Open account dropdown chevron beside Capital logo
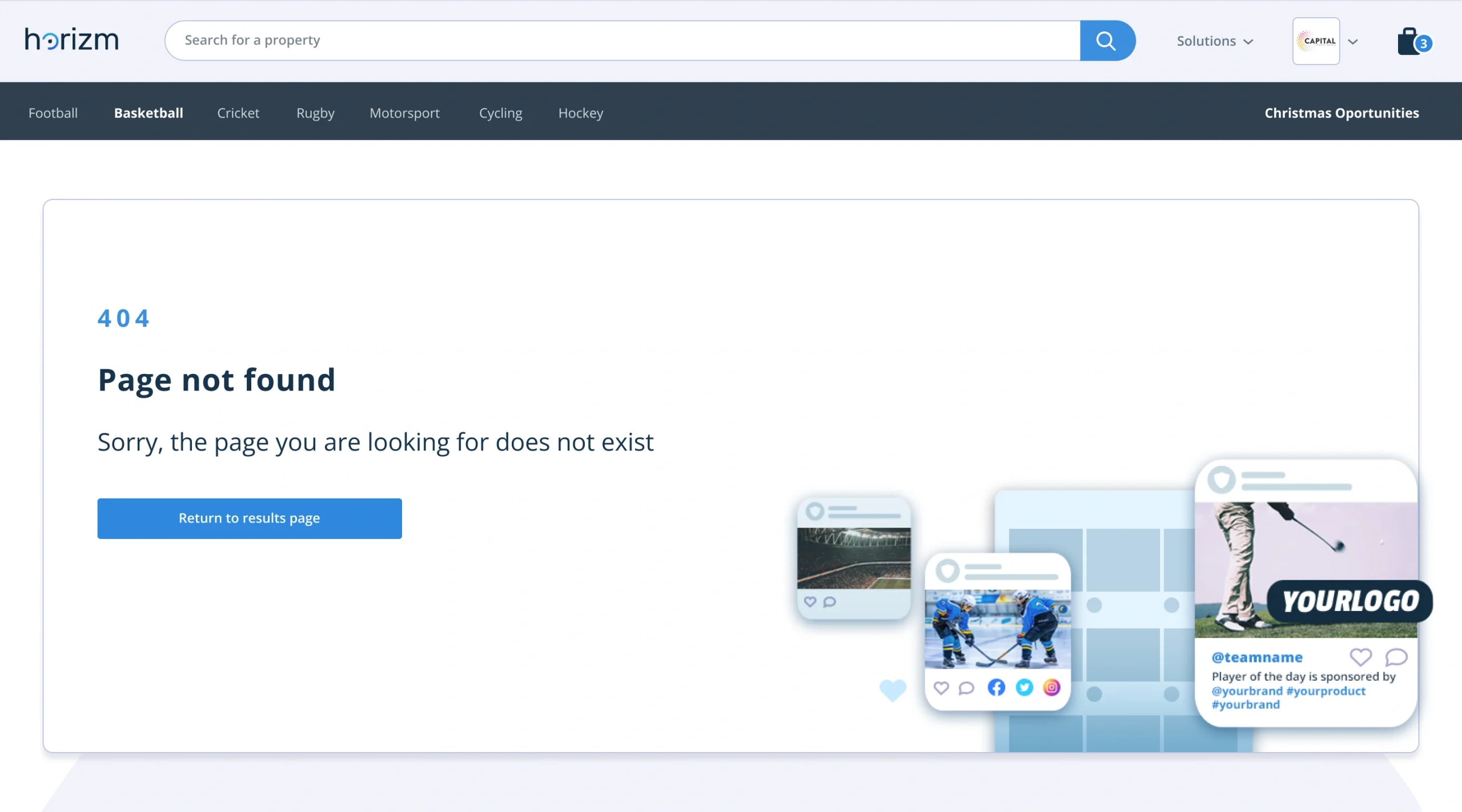The height and width of the screenshot is (812, 1462). [x=1353, y=42]
